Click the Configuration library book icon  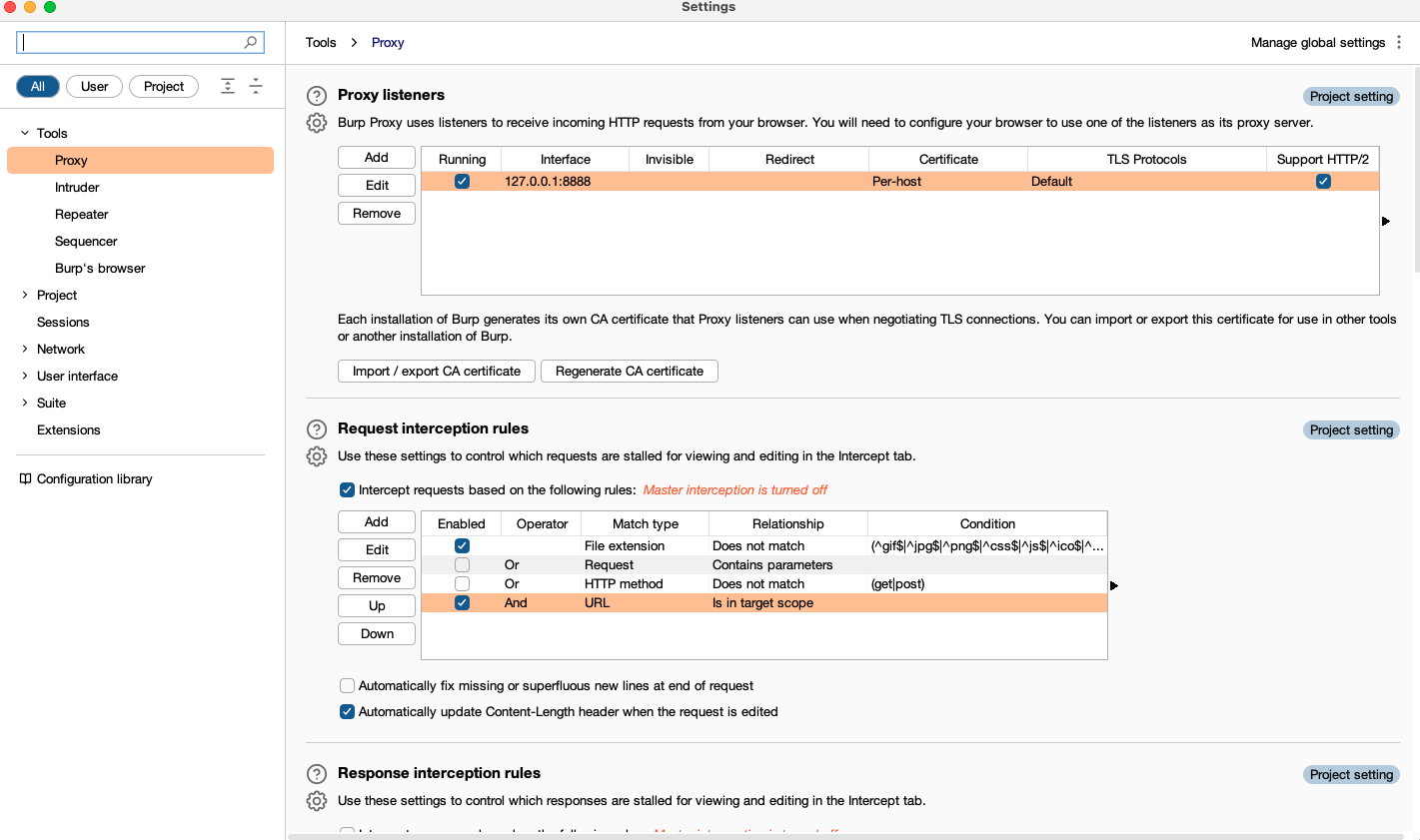click(26, 478)
